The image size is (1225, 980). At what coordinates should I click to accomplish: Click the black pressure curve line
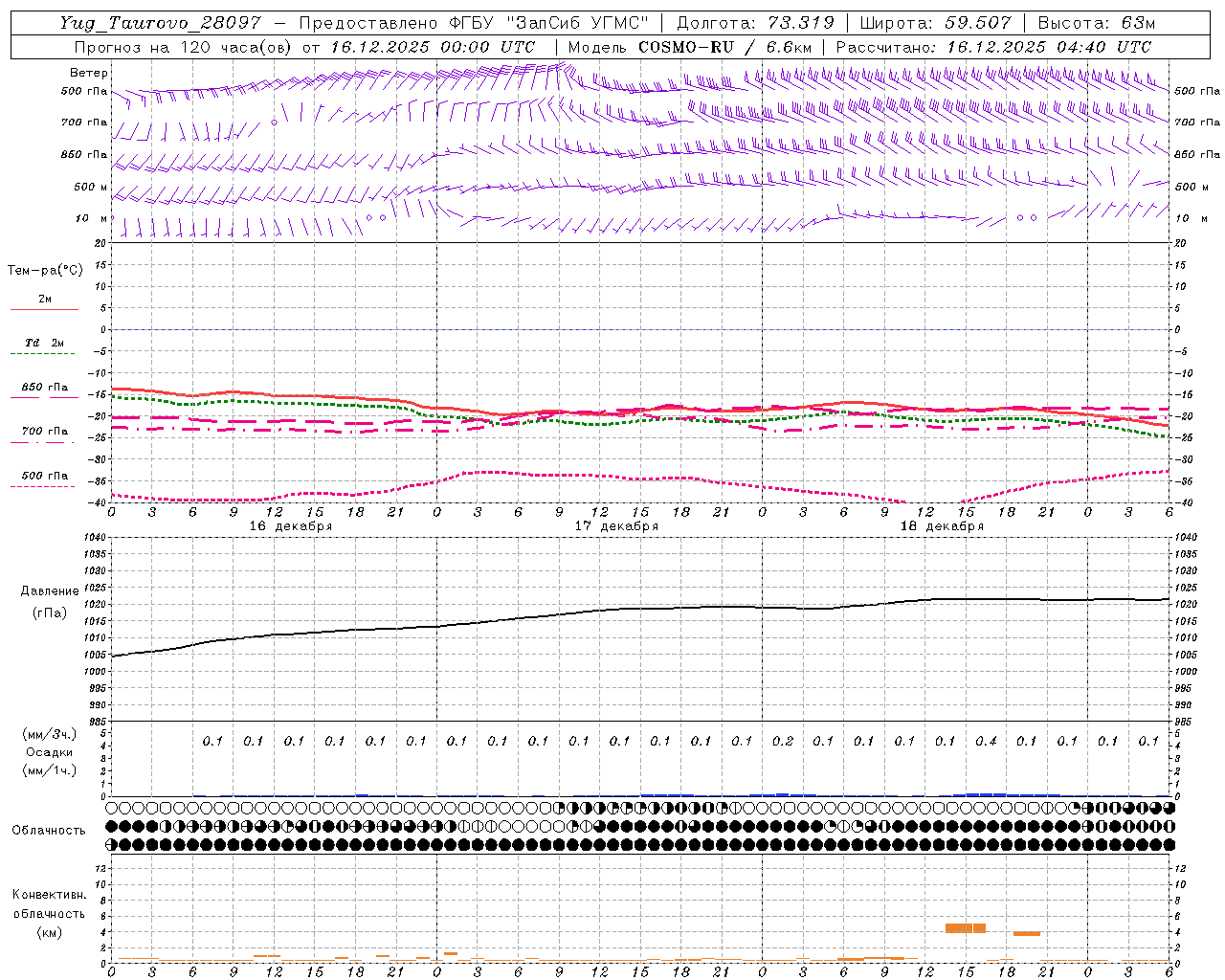tap(640, 609)
